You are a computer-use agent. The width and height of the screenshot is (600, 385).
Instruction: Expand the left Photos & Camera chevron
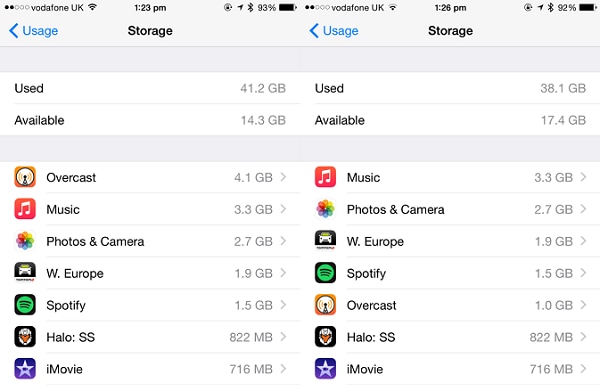coord(283,241)
